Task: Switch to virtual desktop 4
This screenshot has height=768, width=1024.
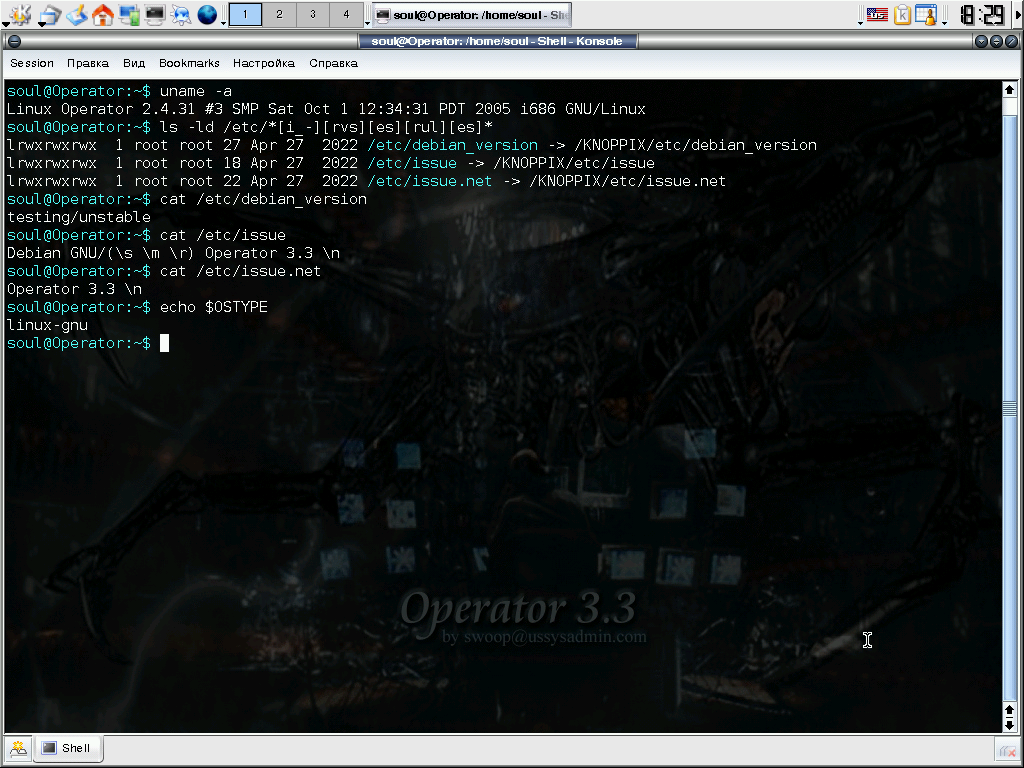Action: click(x=346, y=14)
